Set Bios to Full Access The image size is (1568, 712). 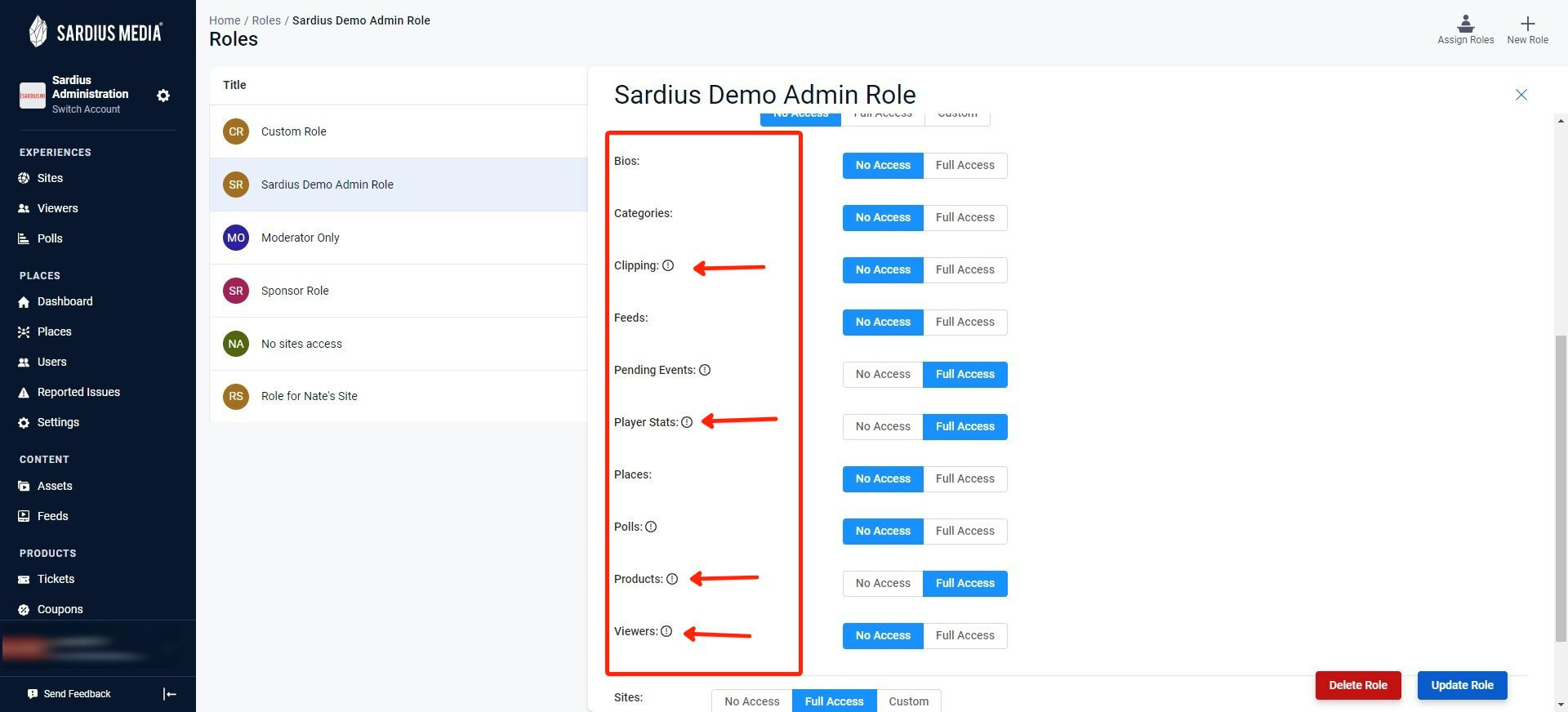click(x=965, y=165)
